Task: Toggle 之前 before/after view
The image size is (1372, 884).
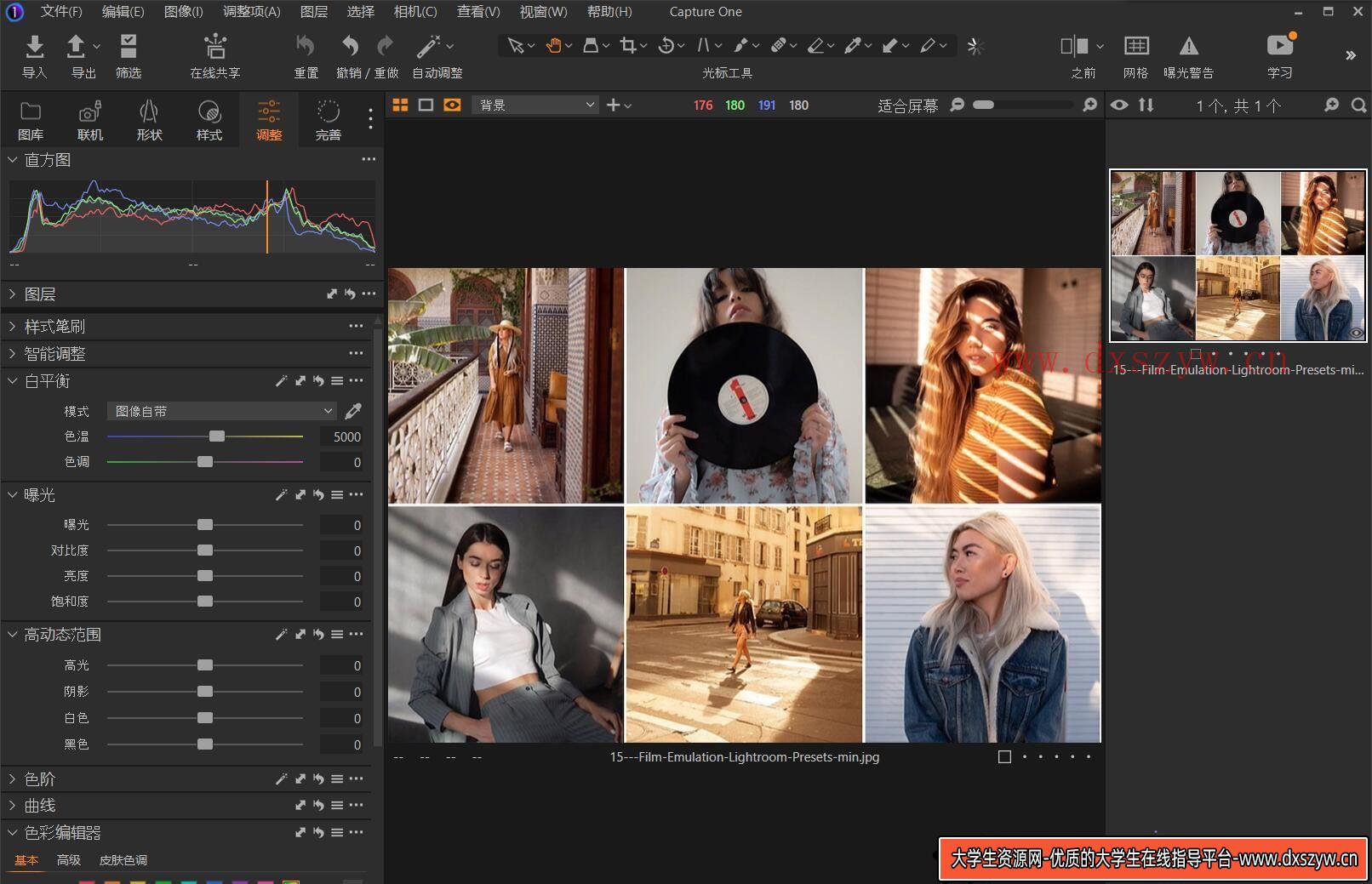Action: tap(1074, 46)
